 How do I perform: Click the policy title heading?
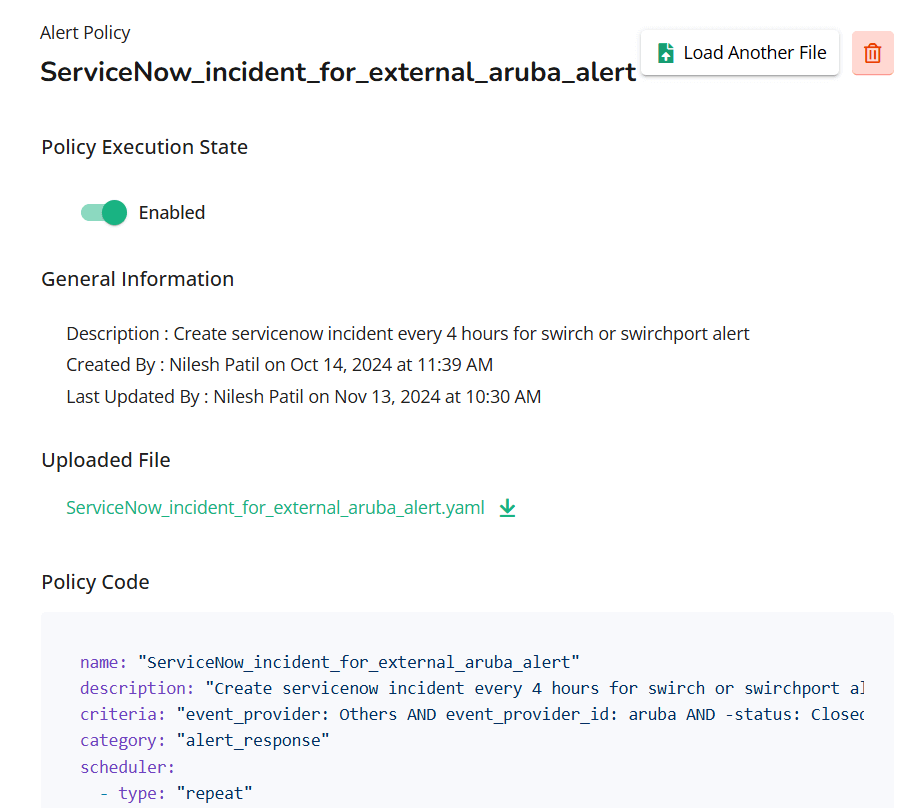tap(338, 73)
